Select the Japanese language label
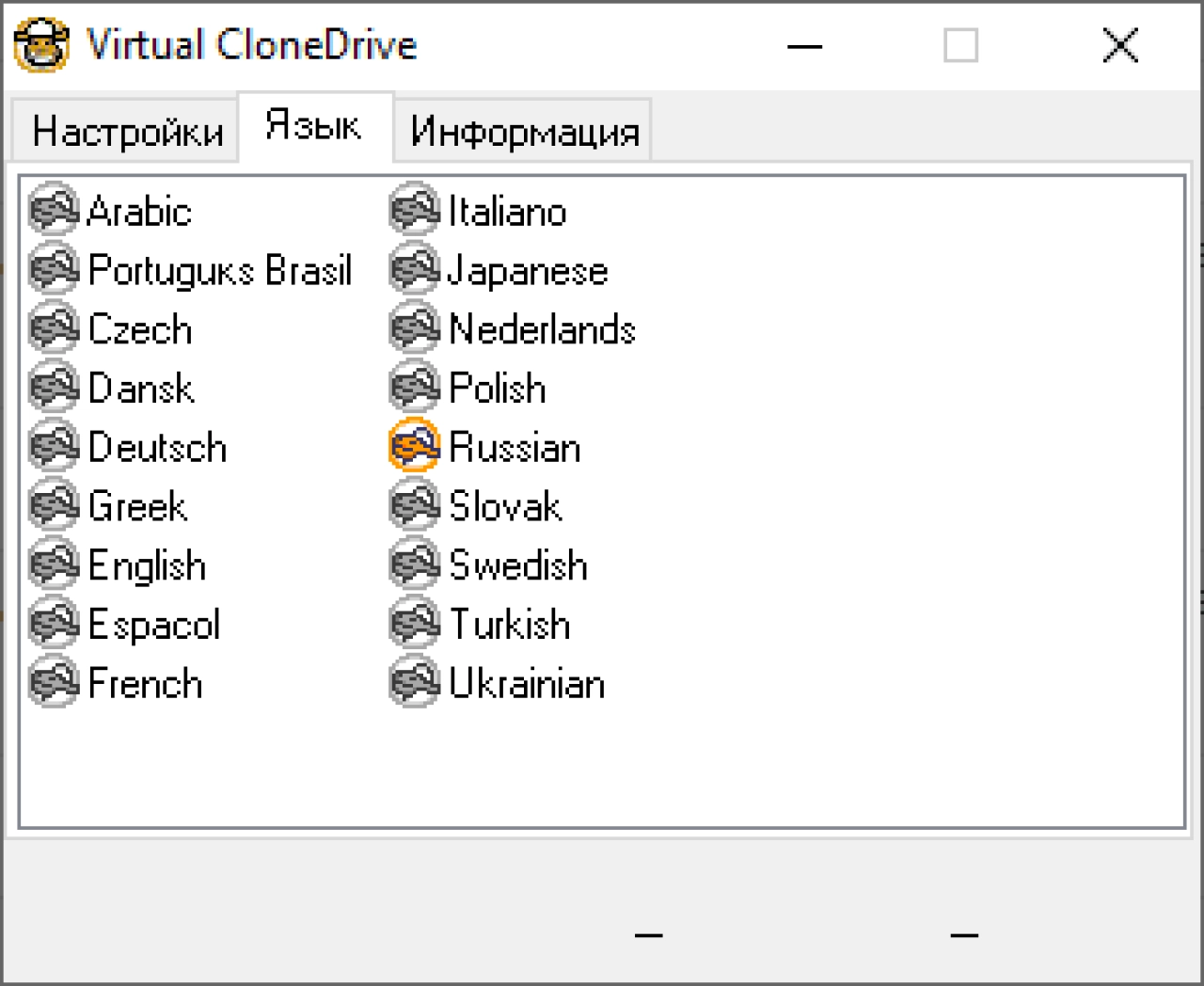 [528, 273]
